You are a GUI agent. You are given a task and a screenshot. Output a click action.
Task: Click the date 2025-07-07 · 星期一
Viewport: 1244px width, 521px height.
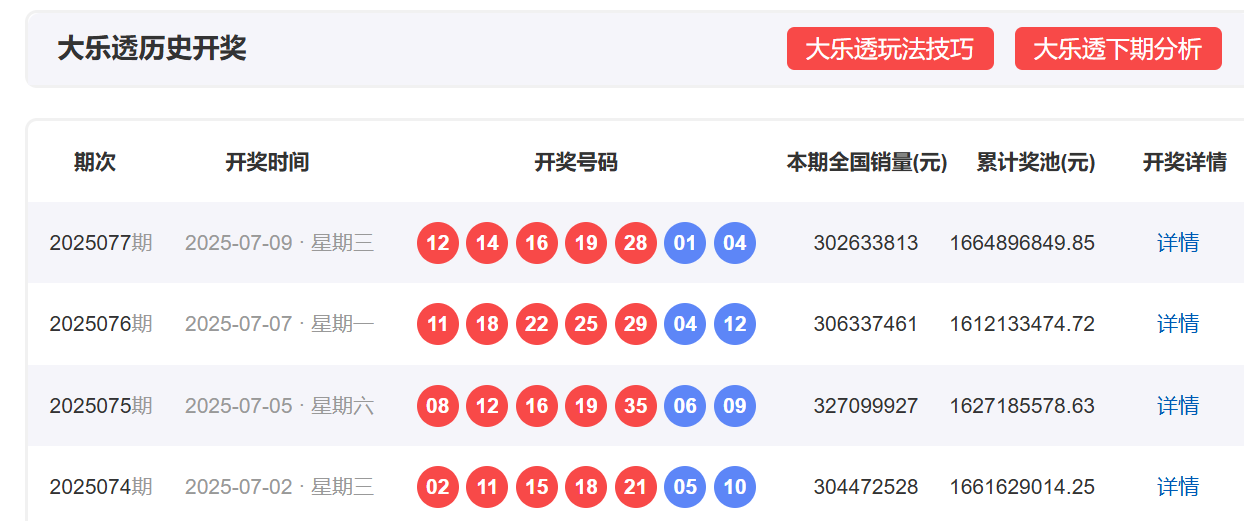pos(279,324)
